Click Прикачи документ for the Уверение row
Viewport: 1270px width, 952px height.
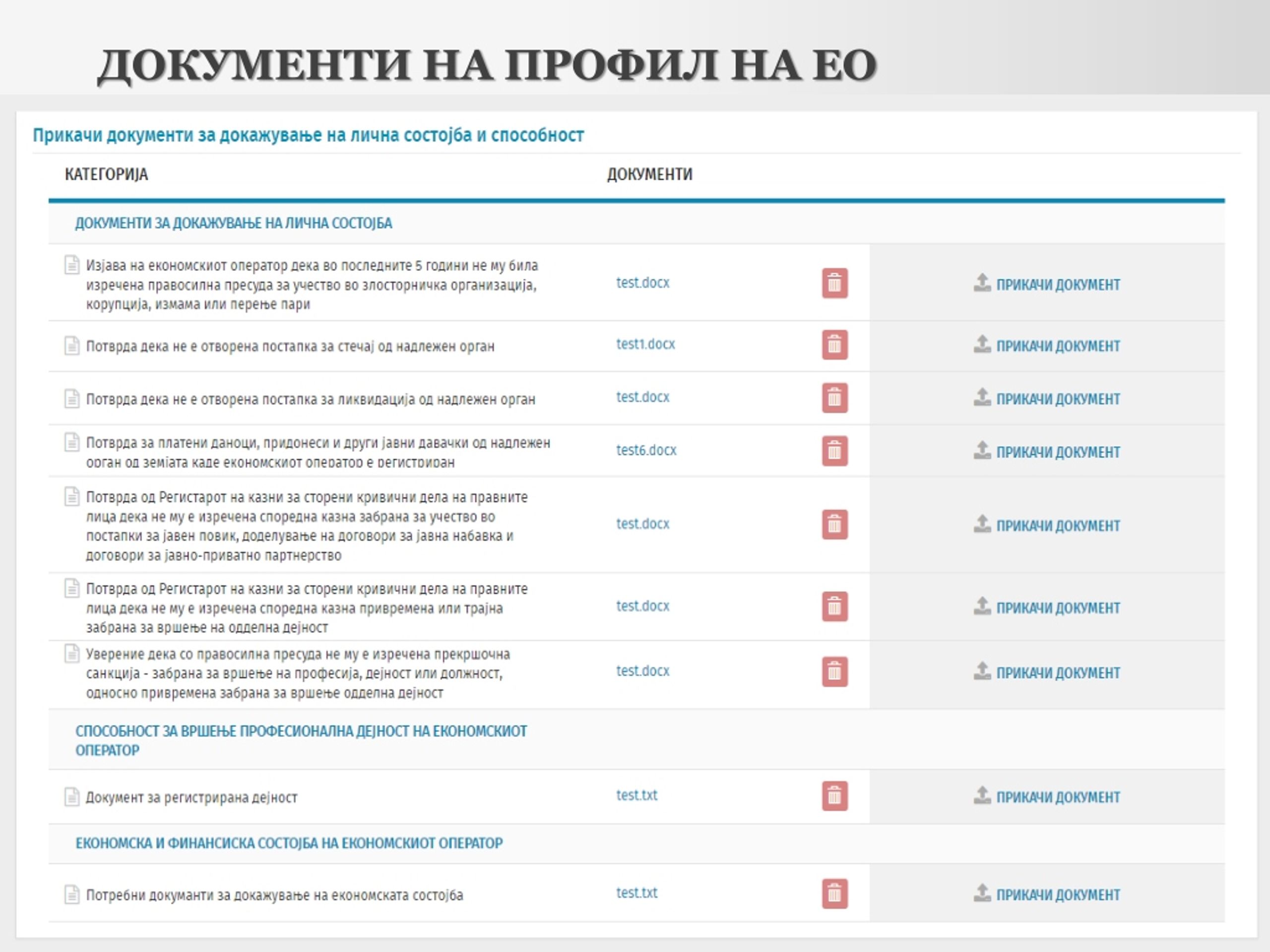click(x=1047, y=671)
